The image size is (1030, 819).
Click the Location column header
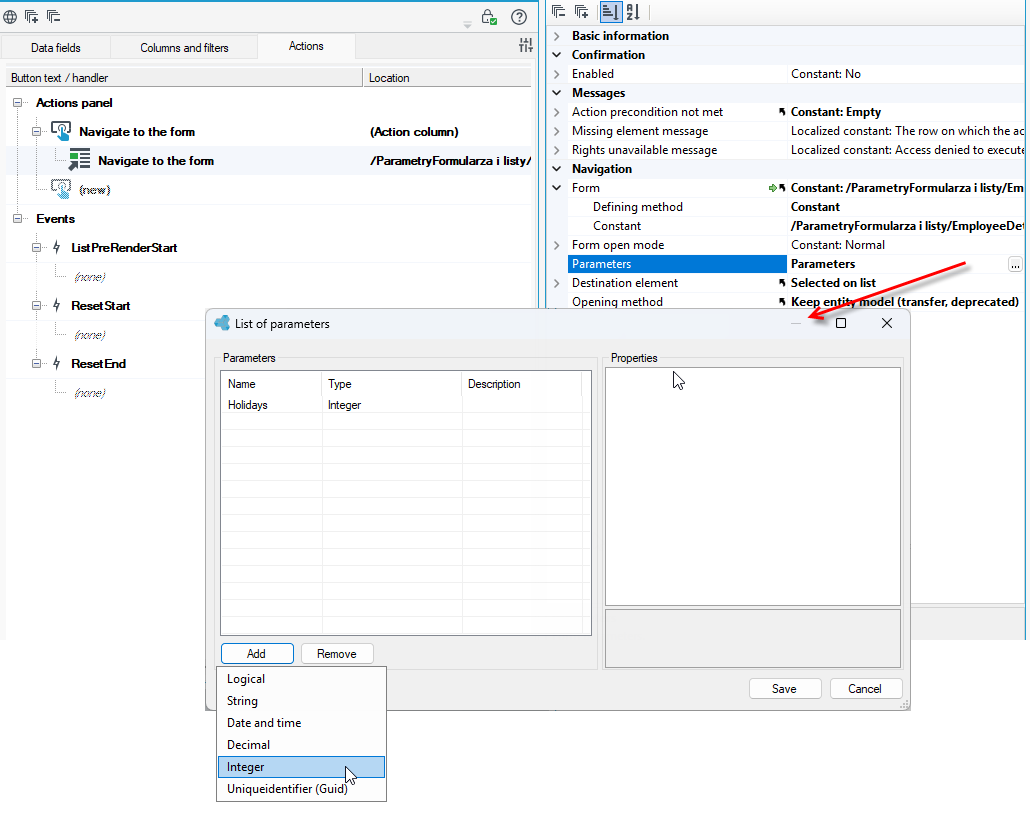[447, 77]
